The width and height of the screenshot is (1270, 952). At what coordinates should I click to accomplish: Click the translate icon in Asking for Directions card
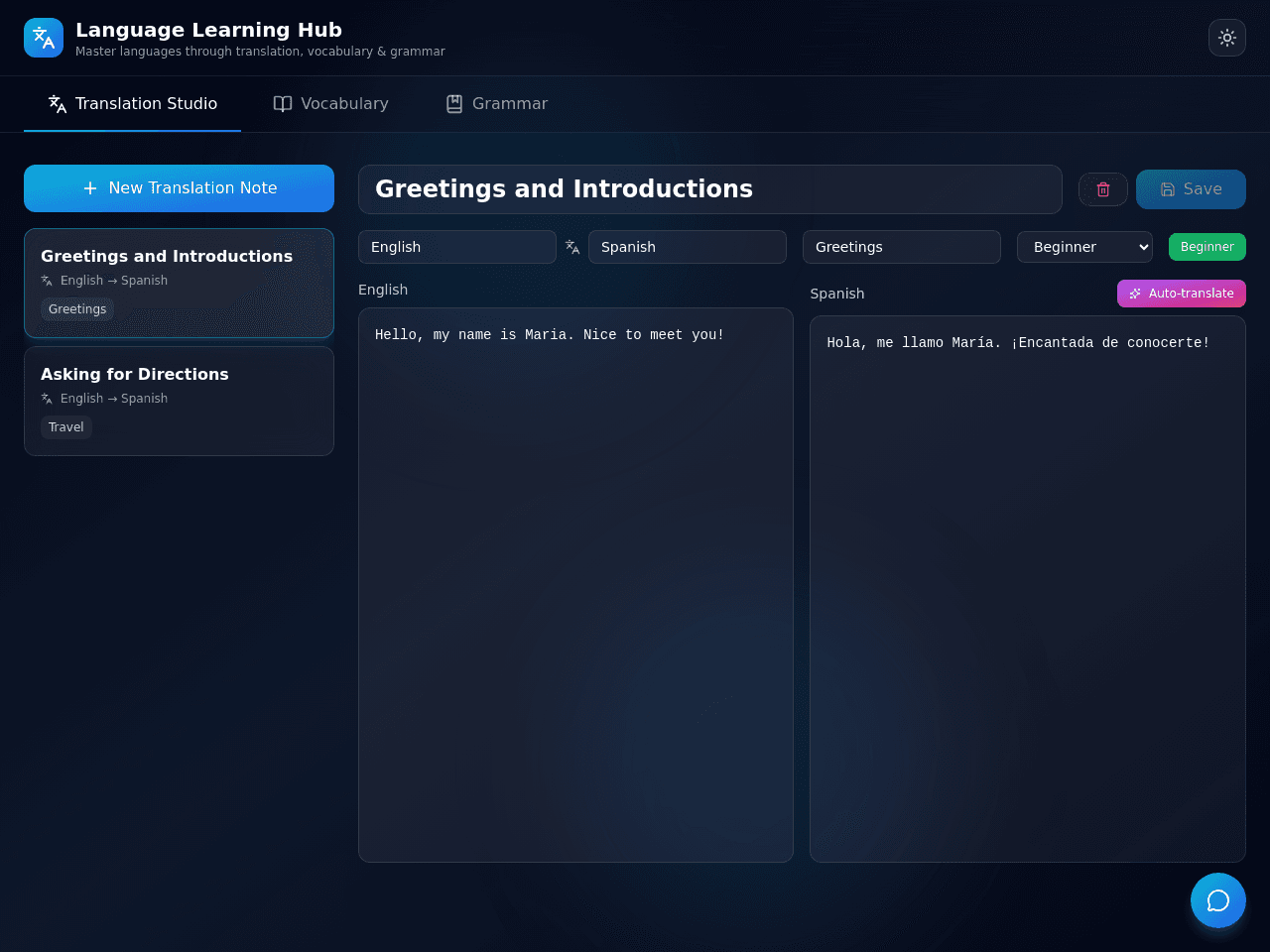tap(47, 399)
